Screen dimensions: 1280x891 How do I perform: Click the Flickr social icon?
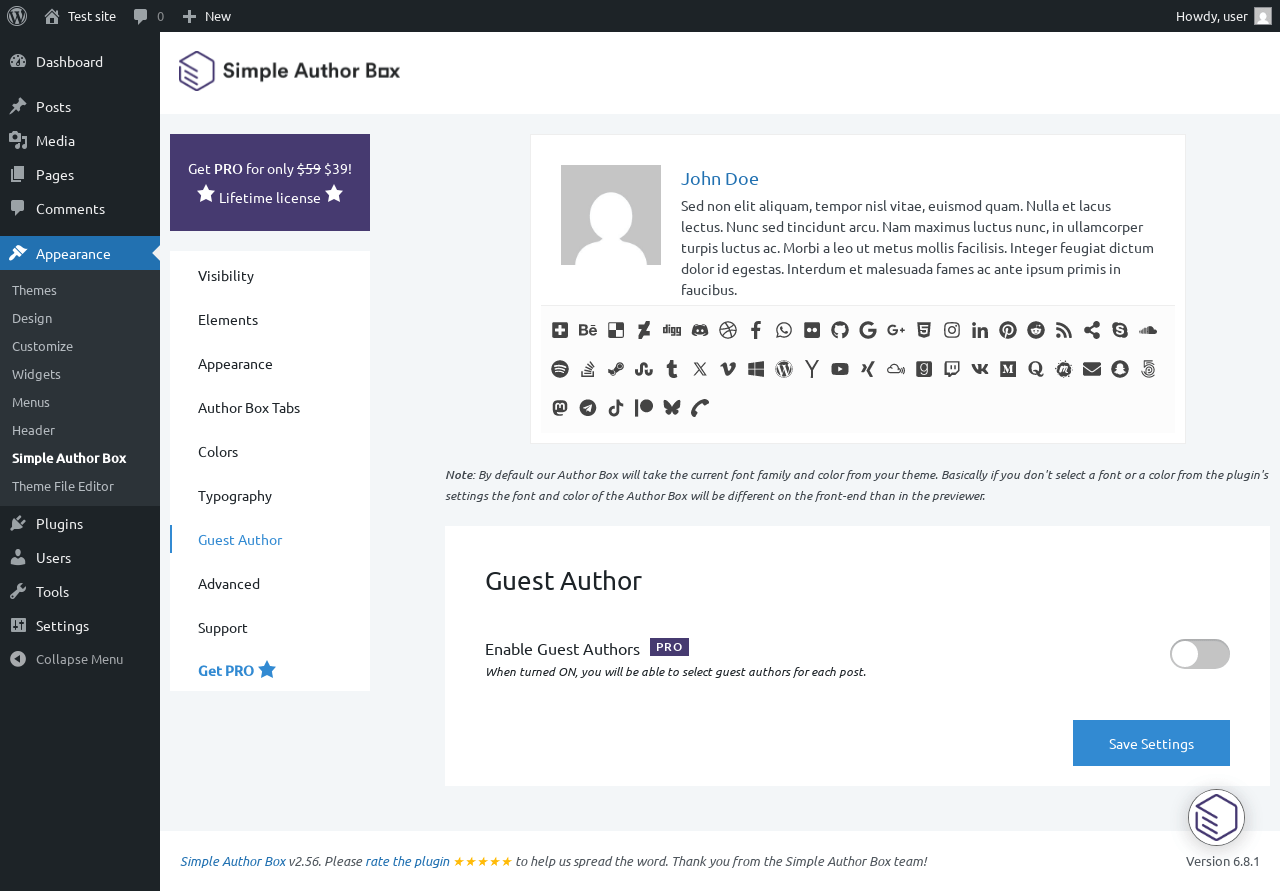click(x=812, y=330)
